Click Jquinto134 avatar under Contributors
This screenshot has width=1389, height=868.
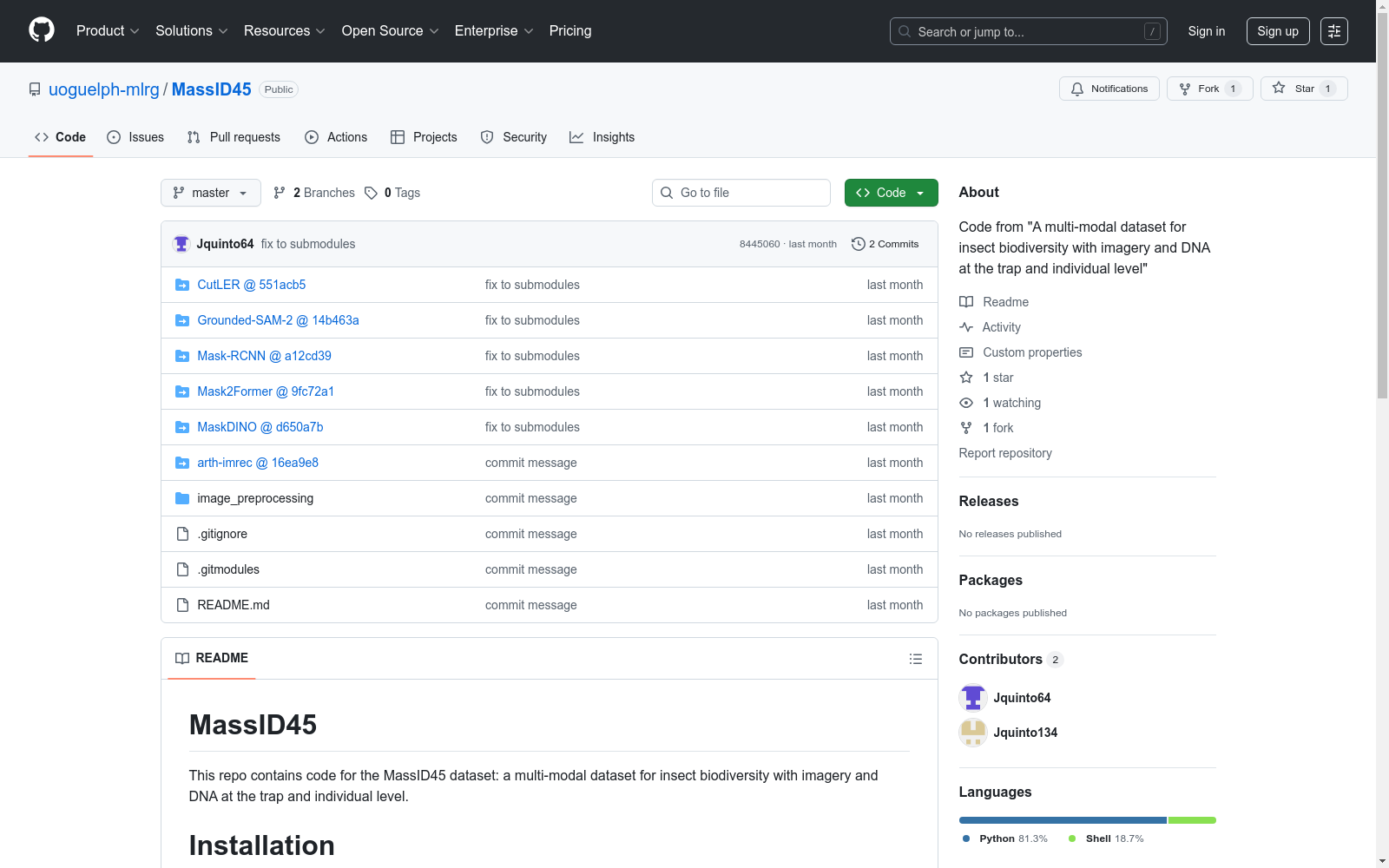[973, 733]
